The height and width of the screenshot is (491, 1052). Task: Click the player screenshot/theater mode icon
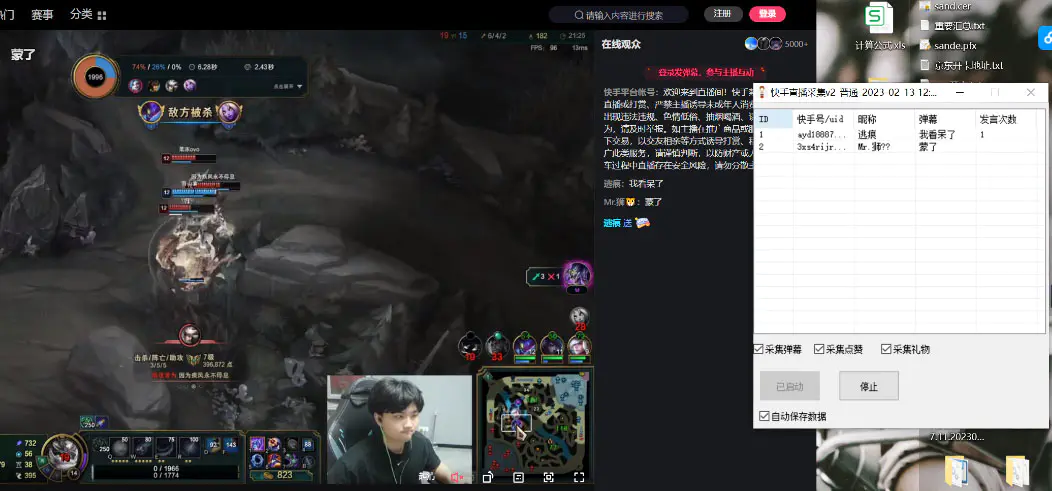pos(549,477)
